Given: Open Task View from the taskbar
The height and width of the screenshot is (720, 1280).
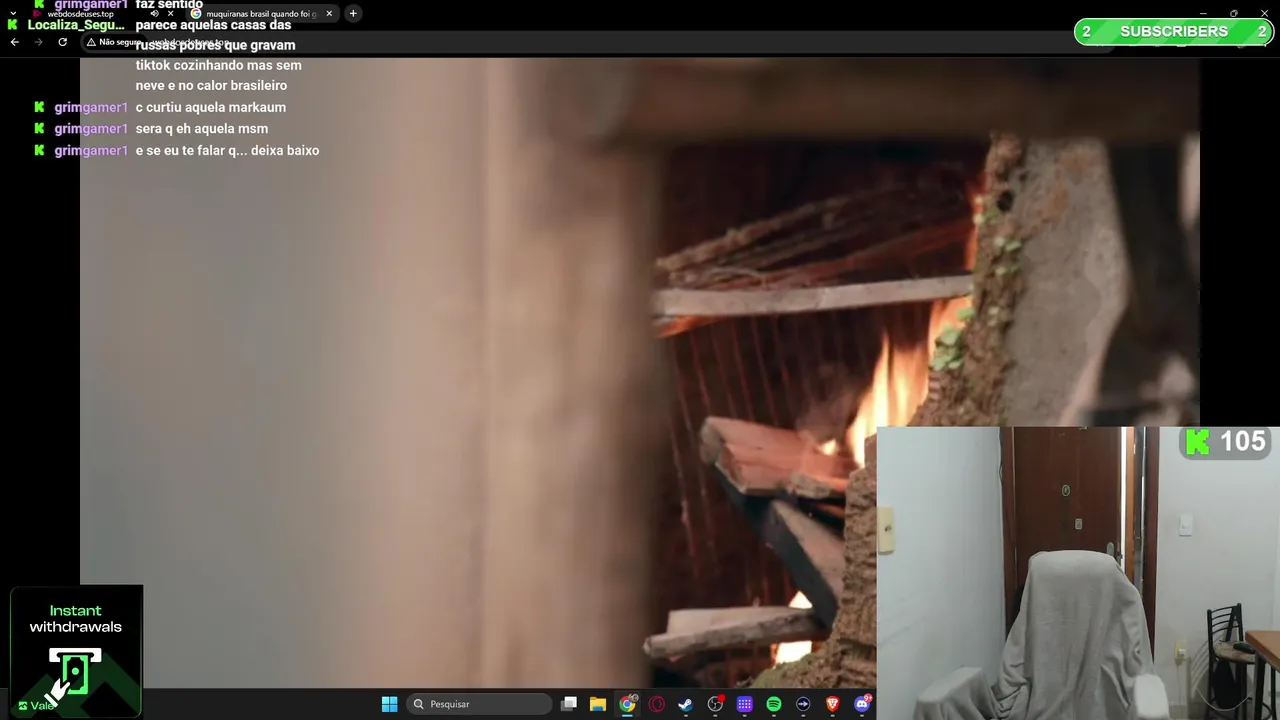Looking at the screenshot, I should tap(569, 704).
